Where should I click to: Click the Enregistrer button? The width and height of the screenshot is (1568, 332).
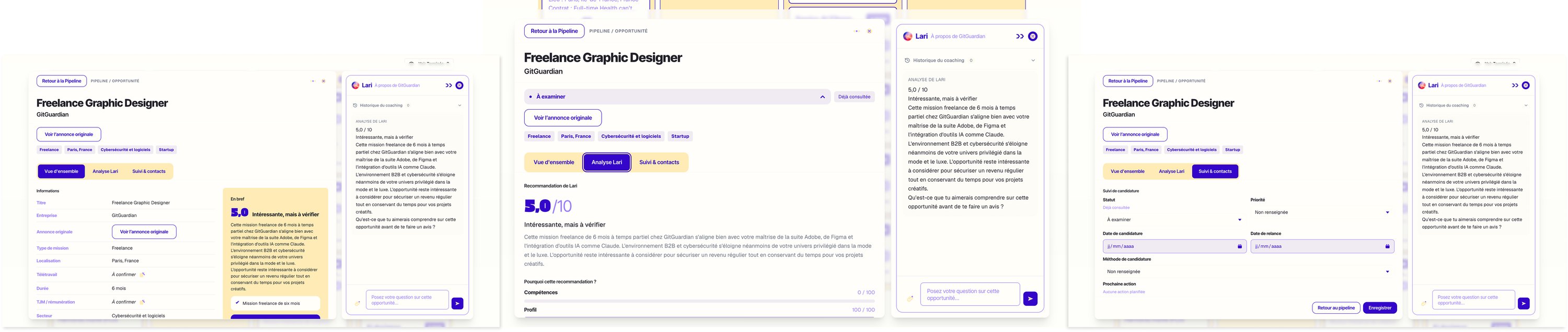pyautogui.click(x=1380, y=307)
